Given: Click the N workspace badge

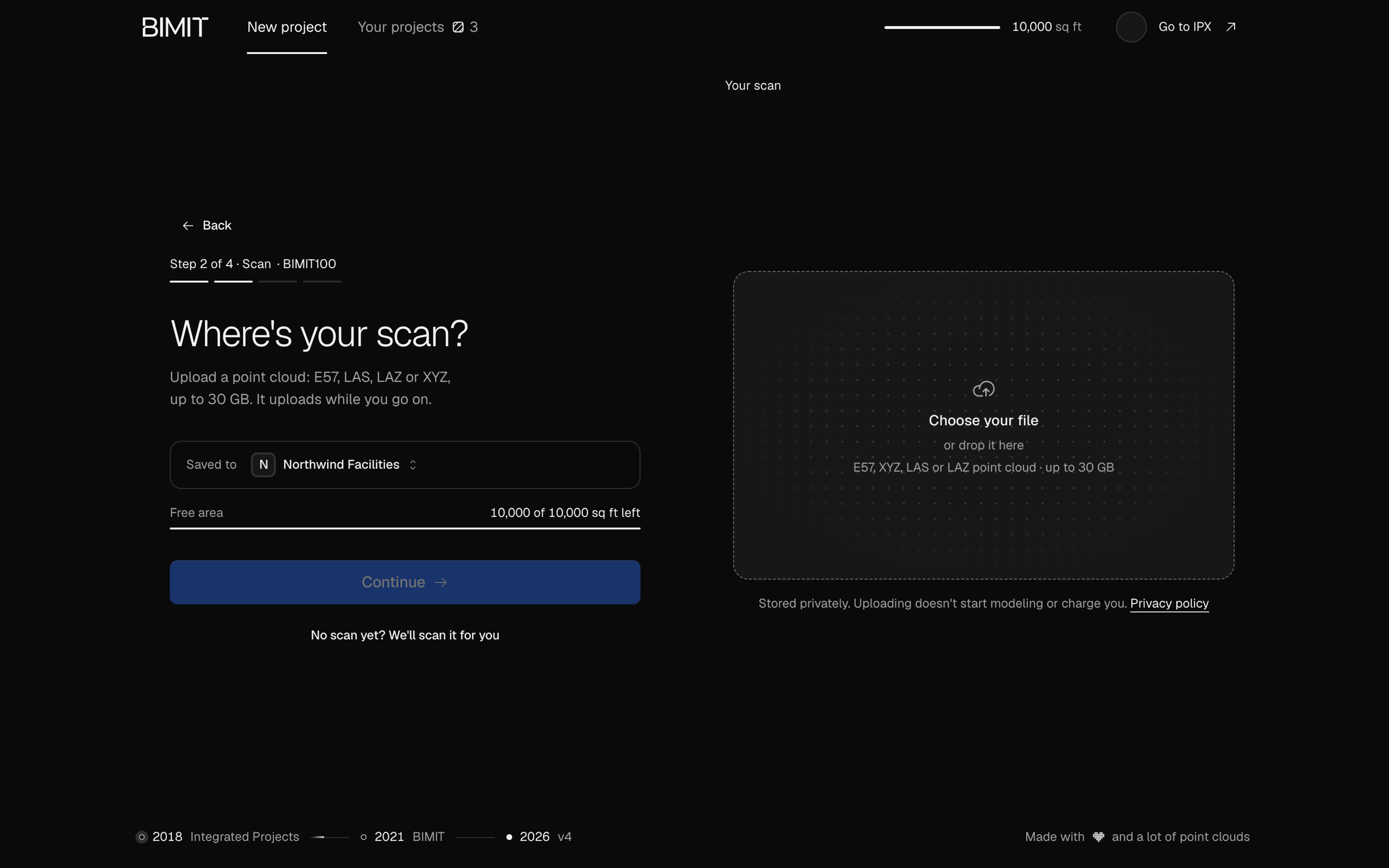Looking at the screenshot, I should tap(263, 465).
